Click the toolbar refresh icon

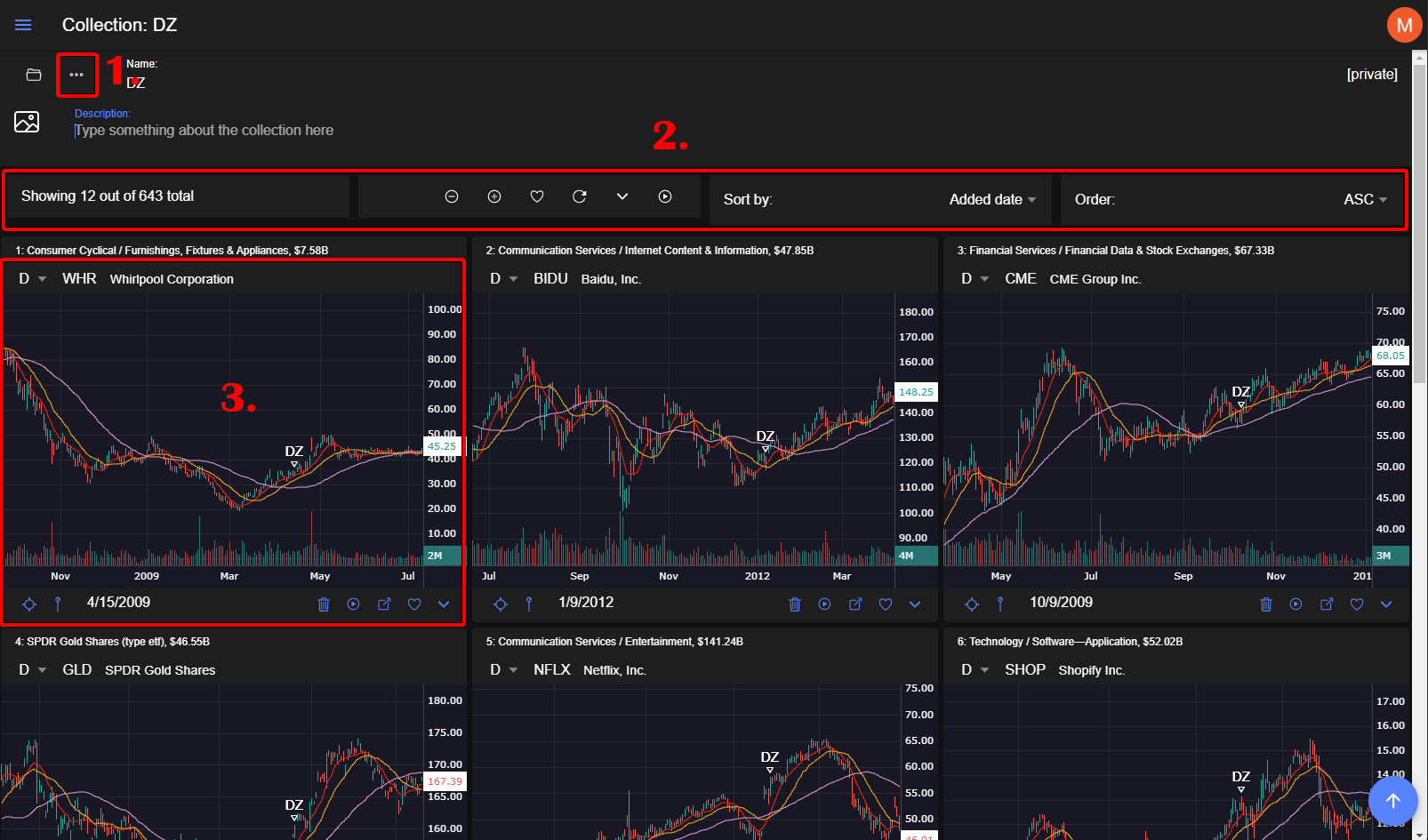(x=580, y=196)
